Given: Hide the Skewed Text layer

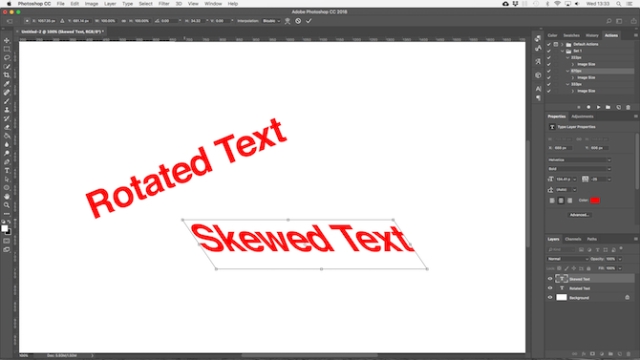Looking at the screenshot, I should 550,279.
